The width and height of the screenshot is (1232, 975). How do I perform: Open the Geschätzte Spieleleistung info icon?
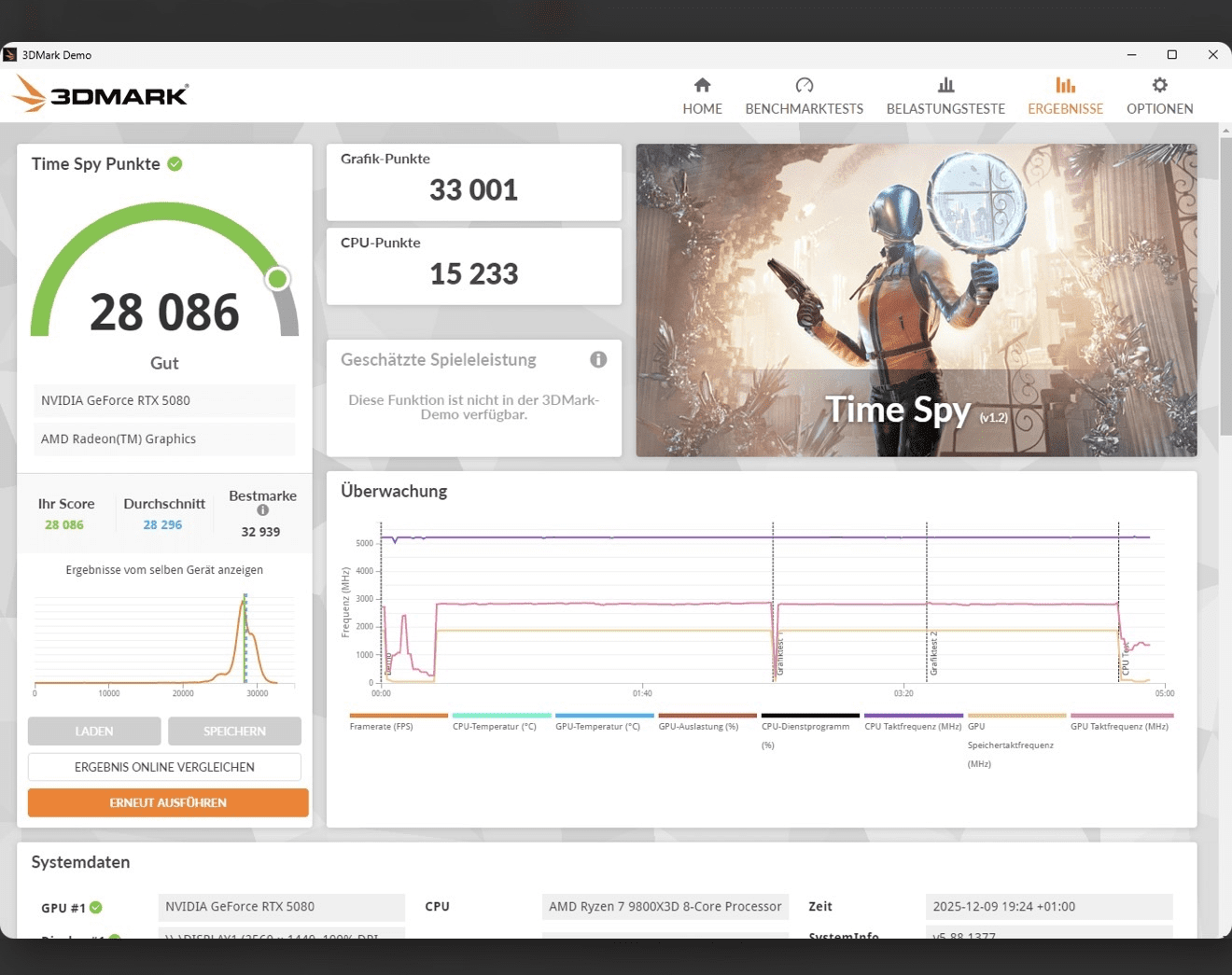(x=598, y=359)
